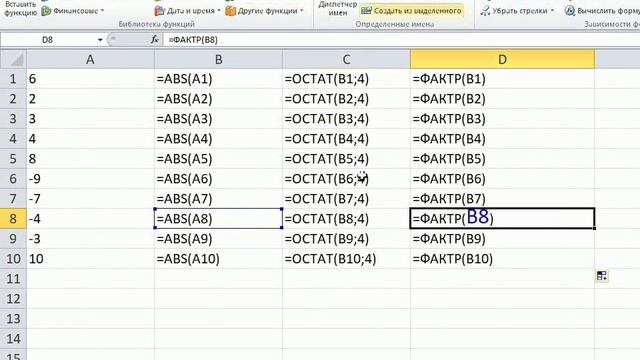
Task: Select column A header
Action: 90,59
